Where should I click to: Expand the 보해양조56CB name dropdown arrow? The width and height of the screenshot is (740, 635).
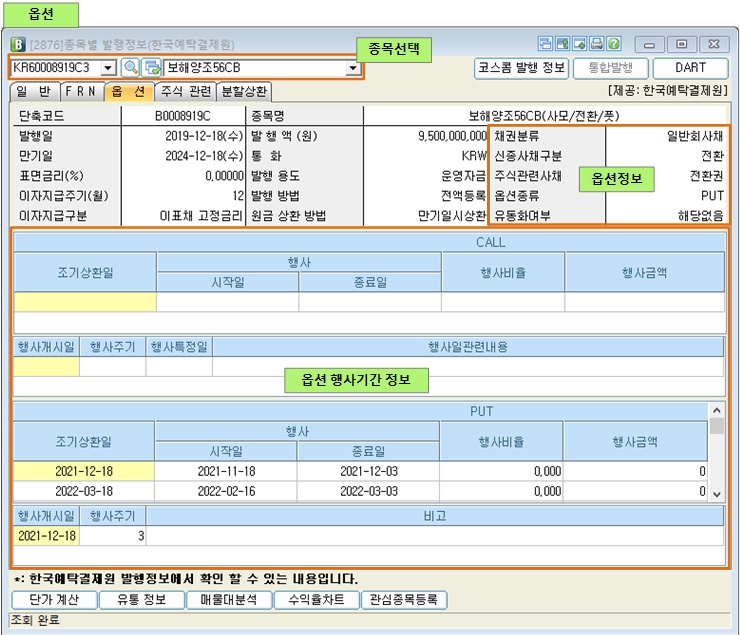pos(353,68)
